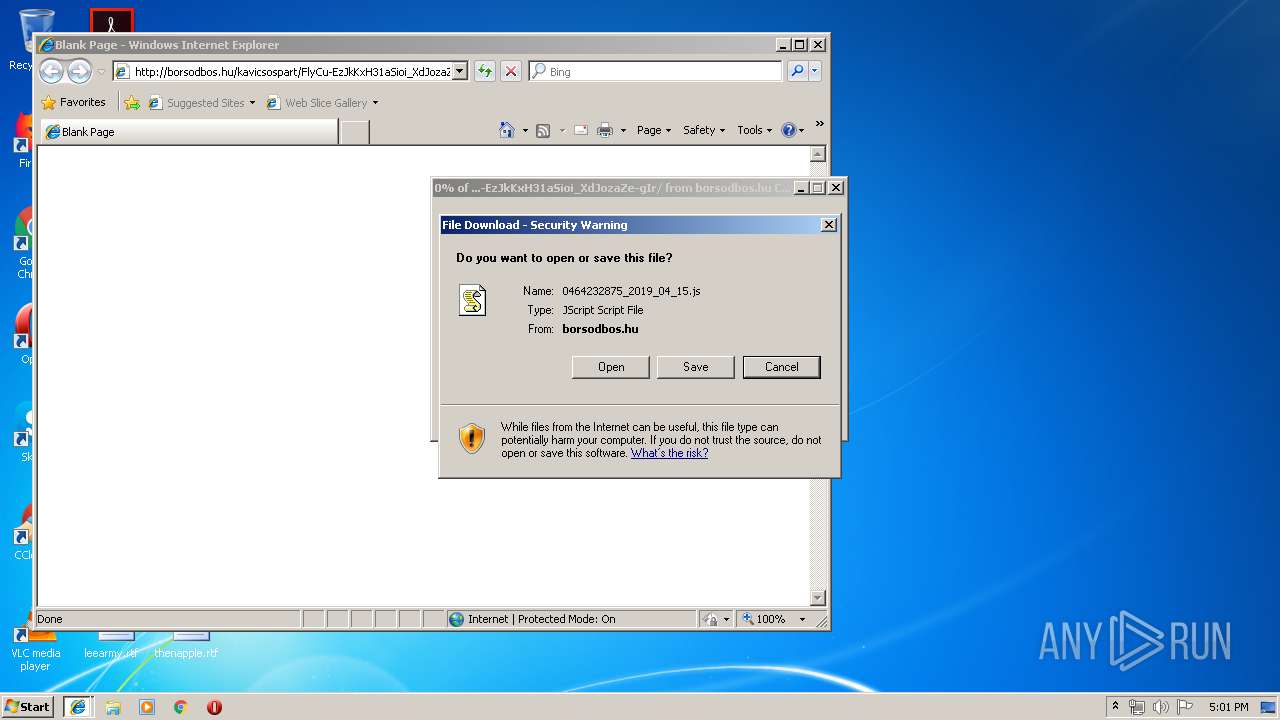Open Adobe Reader desktop icon

coord(111,21)
